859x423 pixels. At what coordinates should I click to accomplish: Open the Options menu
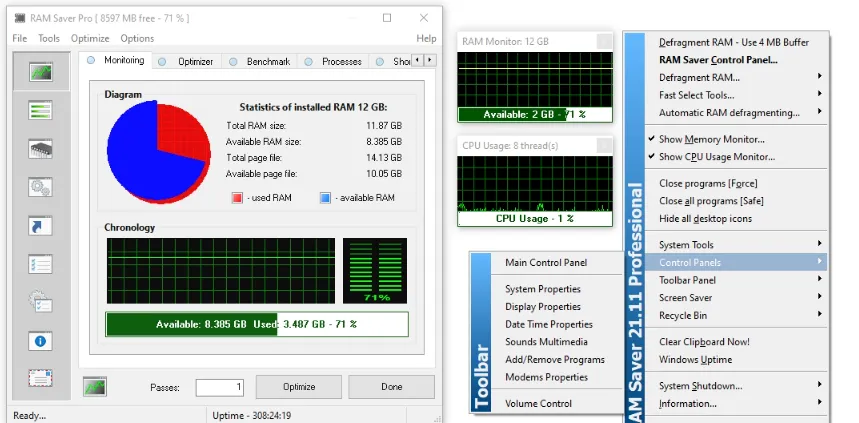(137, 38)
